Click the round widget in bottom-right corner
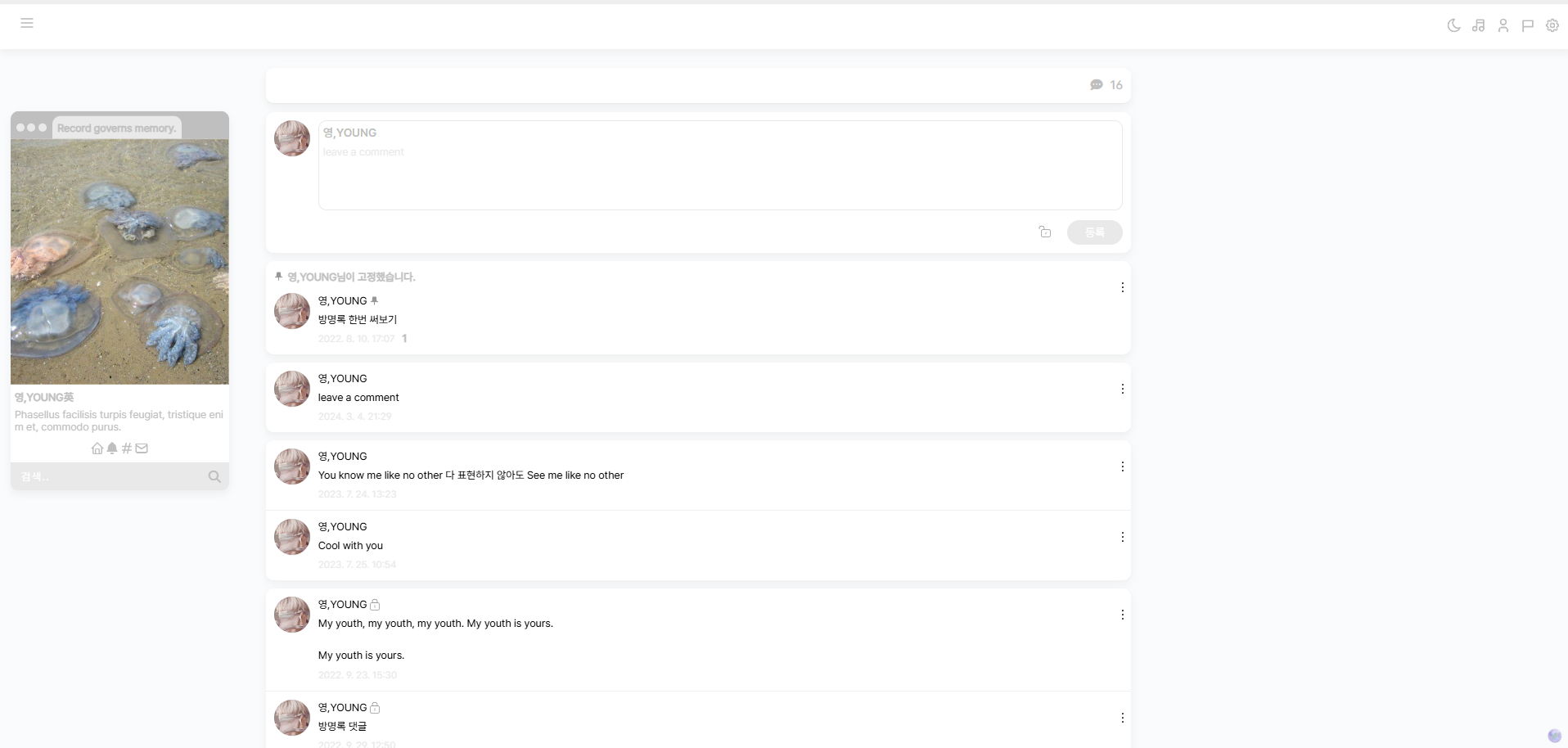Image resolution: width=1568 pixels, height=748 pixels. coord(1554,736)
